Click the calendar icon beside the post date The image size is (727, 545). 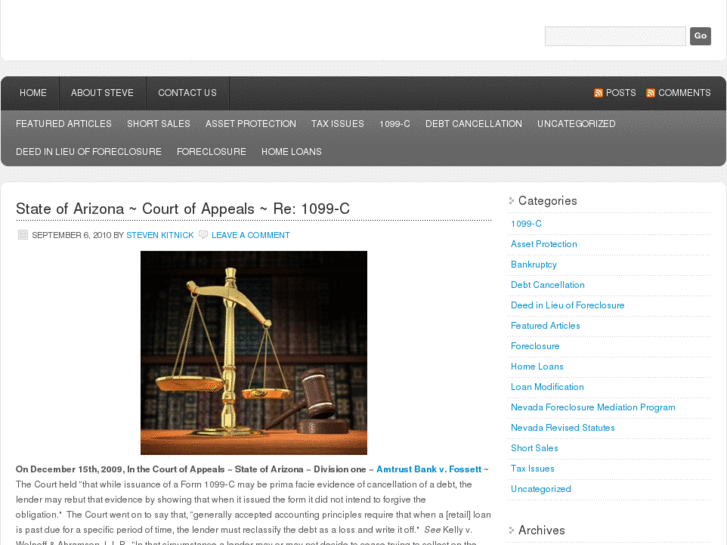point(23,235)
